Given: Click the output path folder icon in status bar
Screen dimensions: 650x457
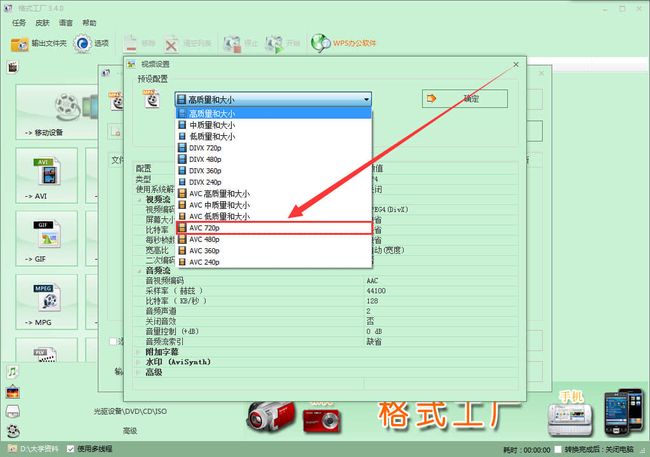Looking at the screenshot, I should (12, 449).
